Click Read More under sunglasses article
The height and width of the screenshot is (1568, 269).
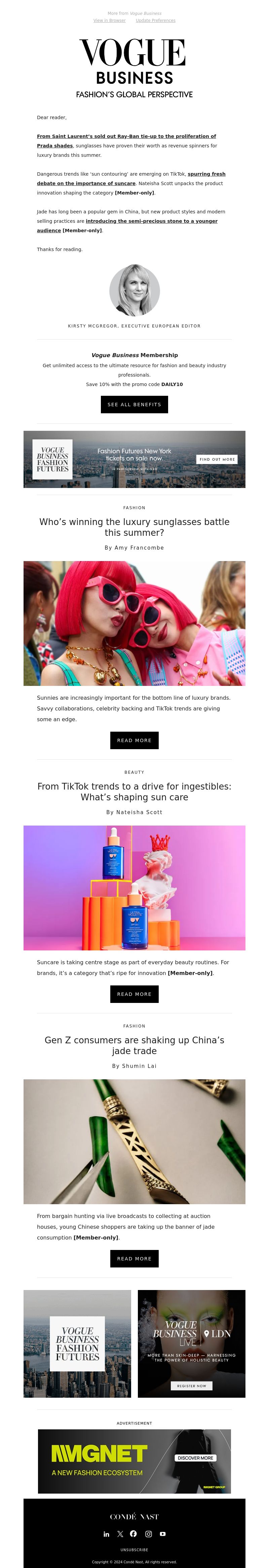coord(134,740)
